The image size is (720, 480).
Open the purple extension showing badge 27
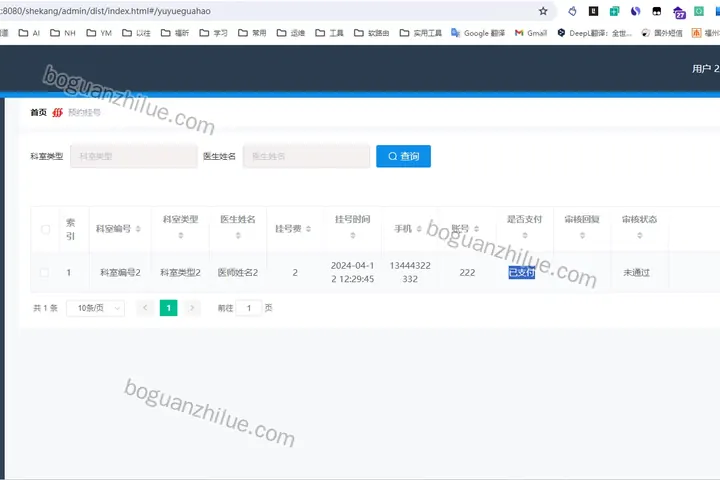[679, 12]
